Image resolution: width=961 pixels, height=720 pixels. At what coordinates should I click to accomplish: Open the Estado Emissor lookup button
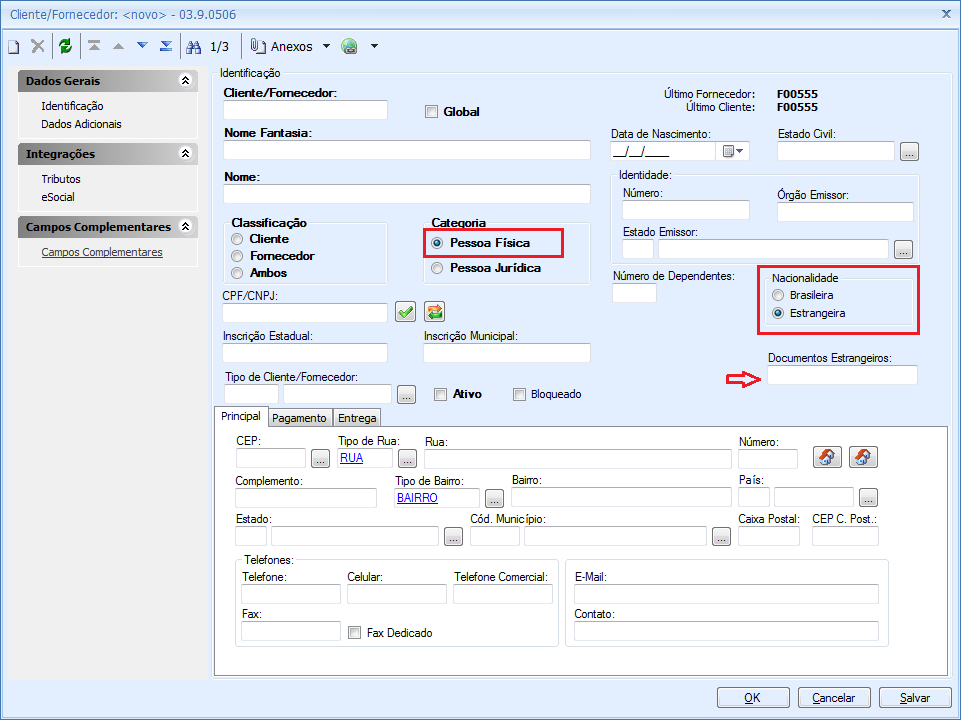click(903, 249)
